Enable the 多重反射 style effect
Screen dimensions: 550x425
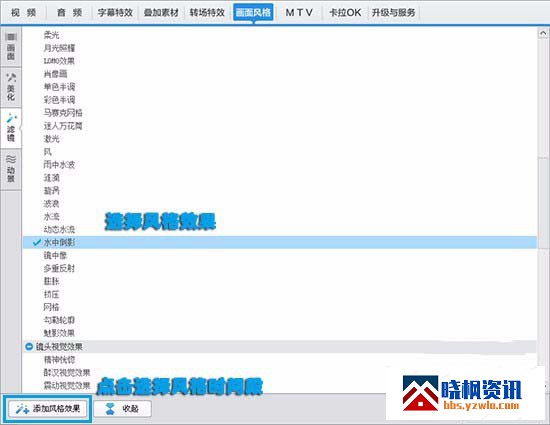59,268
